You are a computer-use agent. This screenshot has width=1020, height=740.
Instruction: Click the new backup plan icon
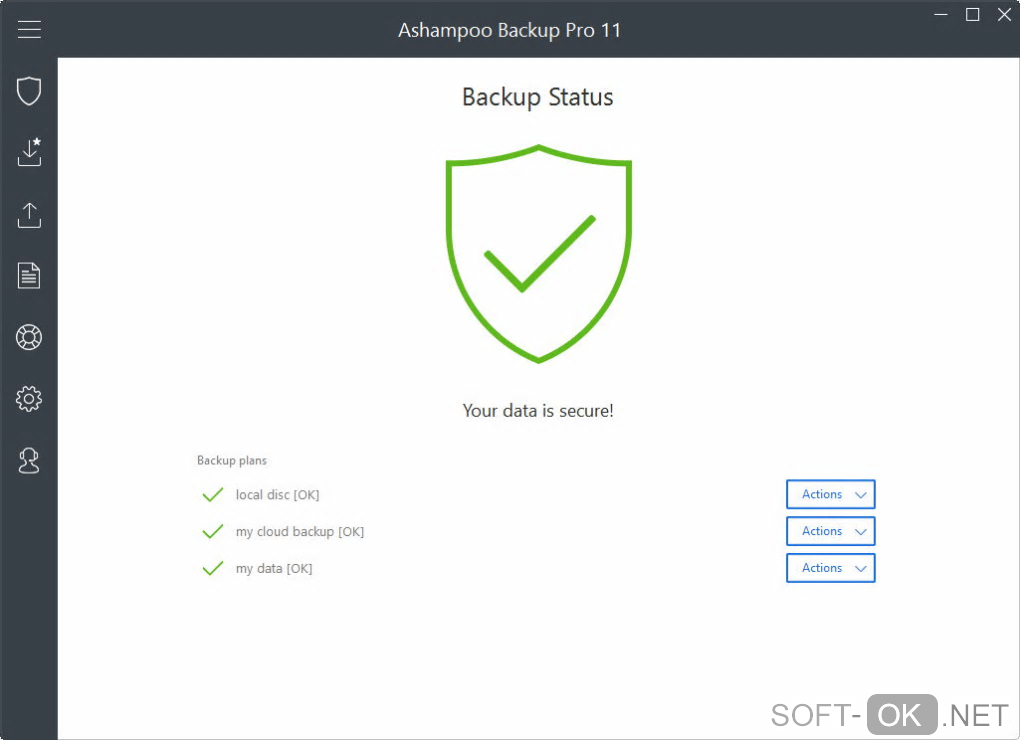tap(29, 152)
